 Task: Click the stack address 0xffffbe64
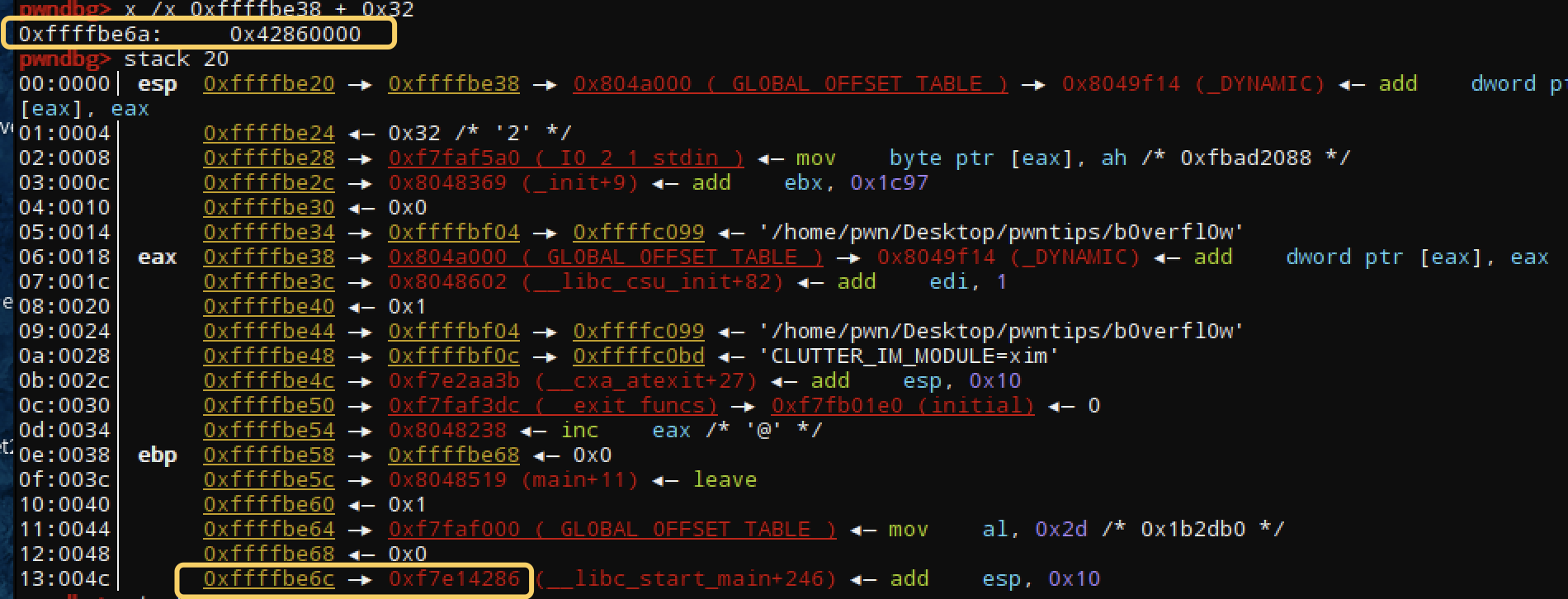(x=269, y=530)
